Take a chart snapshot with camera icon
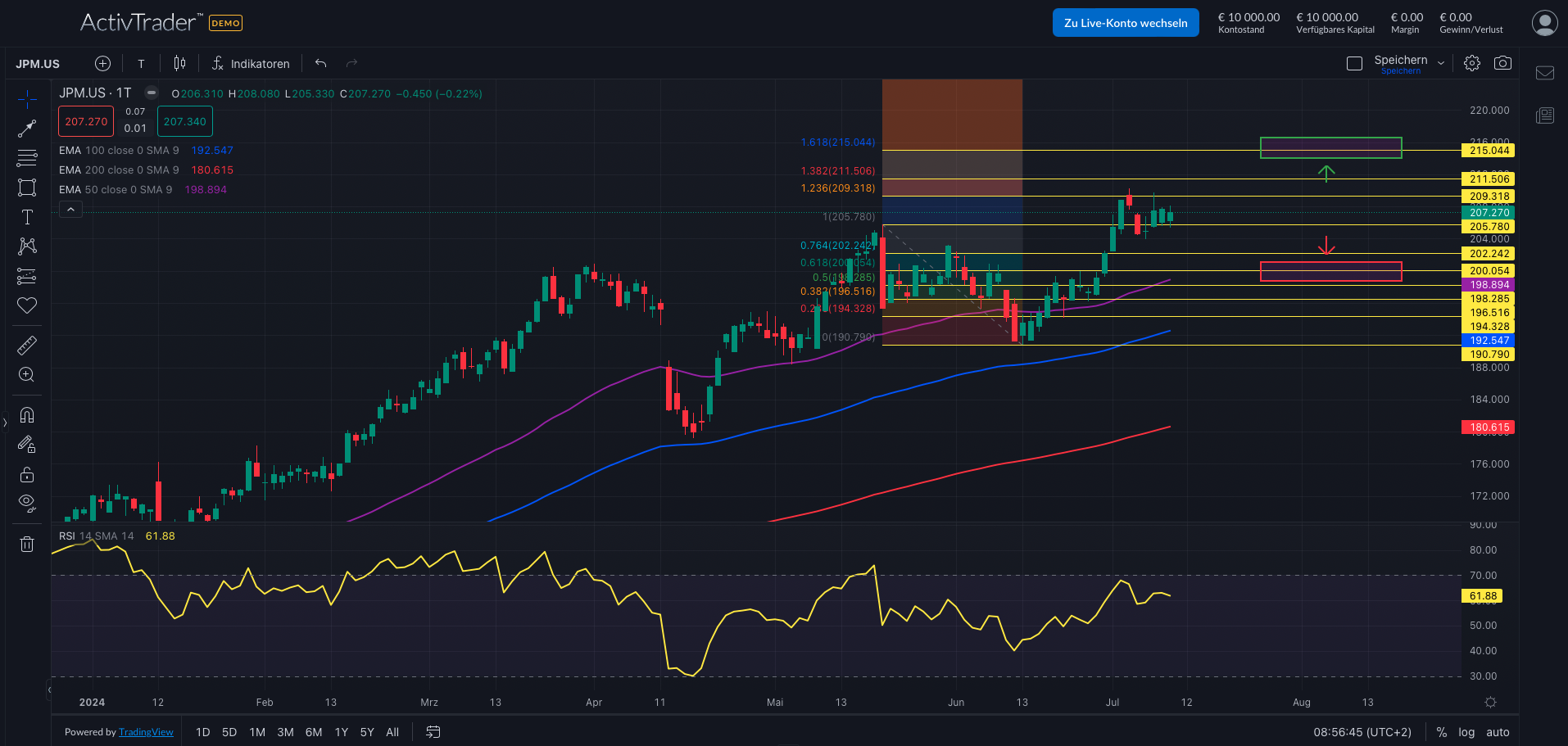The image size is (1568, 746). pyautogui.click(x=1502, y=63)
